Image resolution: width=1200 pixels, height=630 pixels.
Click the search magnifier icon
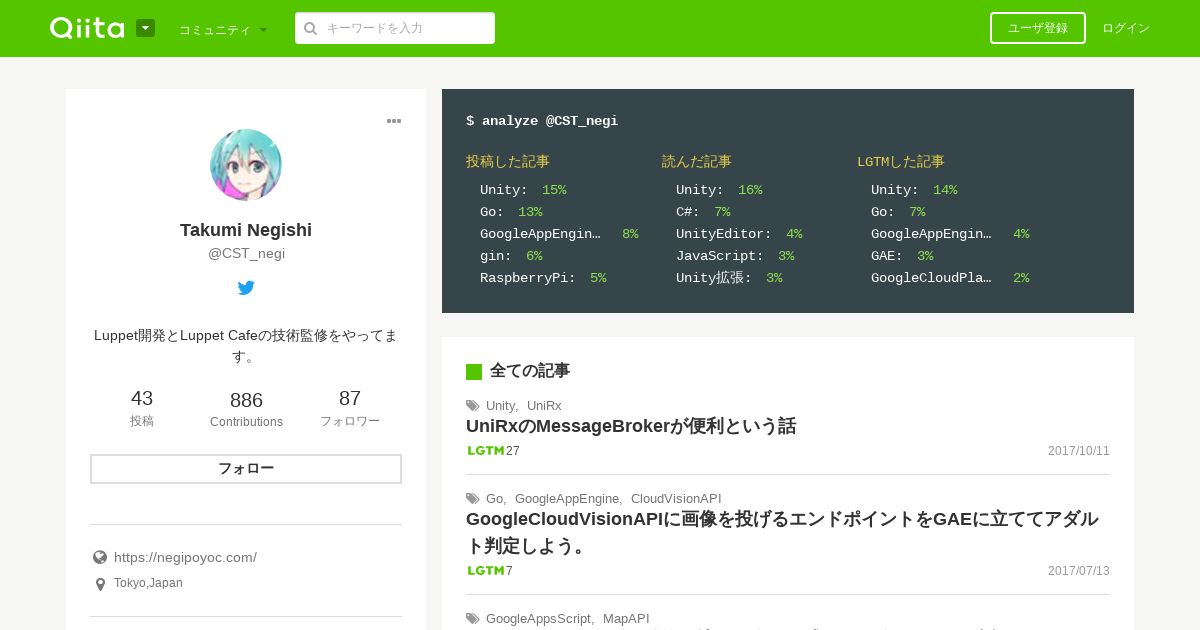310,29
